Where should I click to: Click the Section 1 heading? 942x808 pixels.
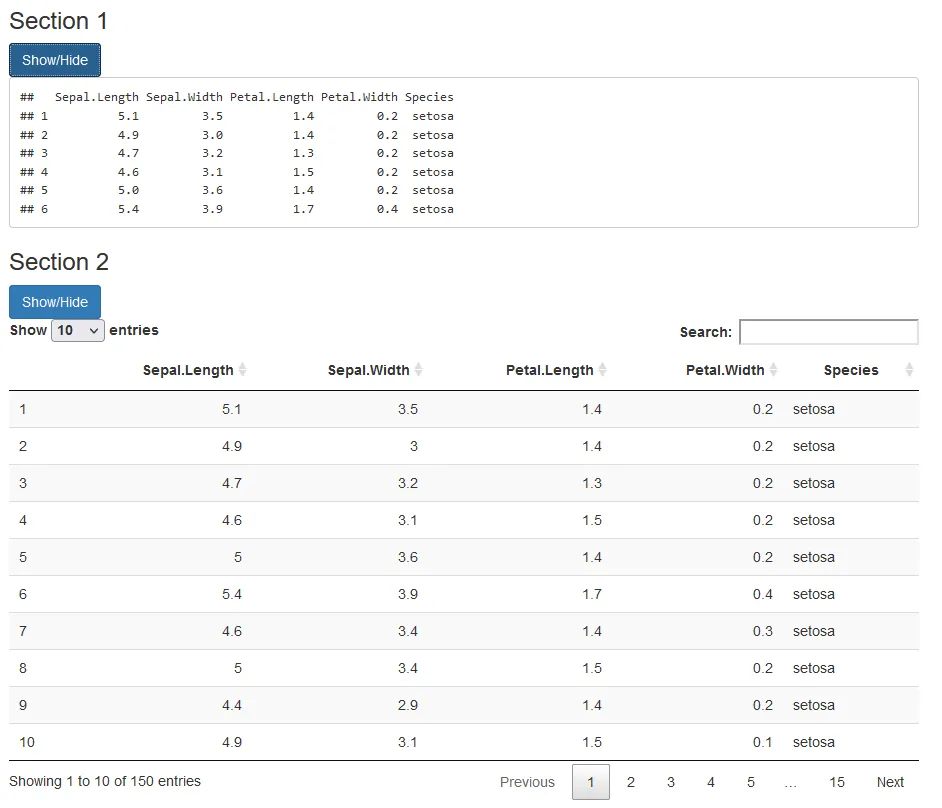58,21
